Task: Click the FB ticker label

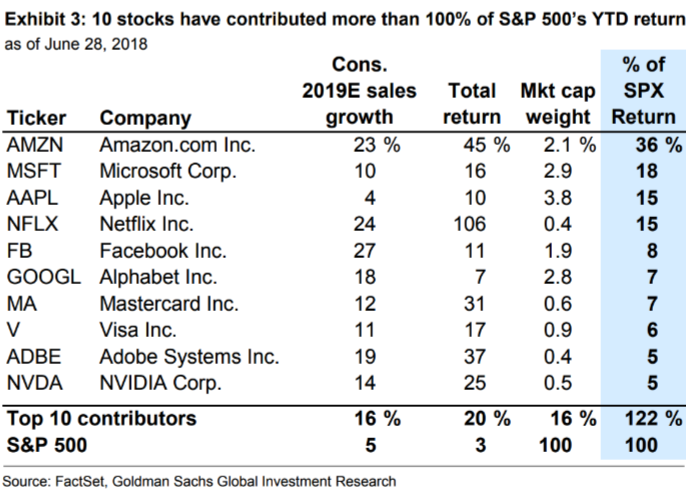Action: [19, 251]
